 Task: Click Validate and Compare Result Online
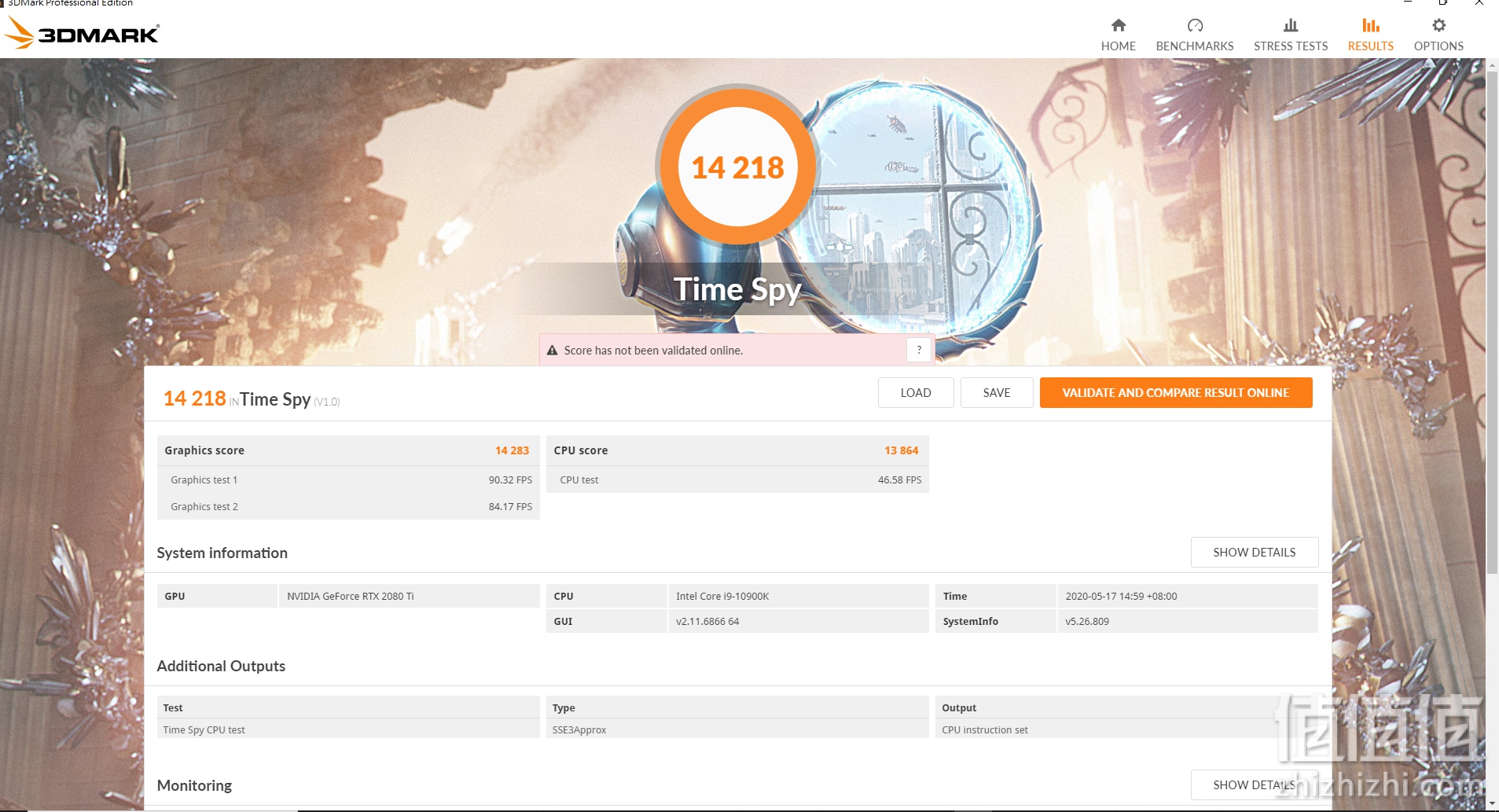1176,393
